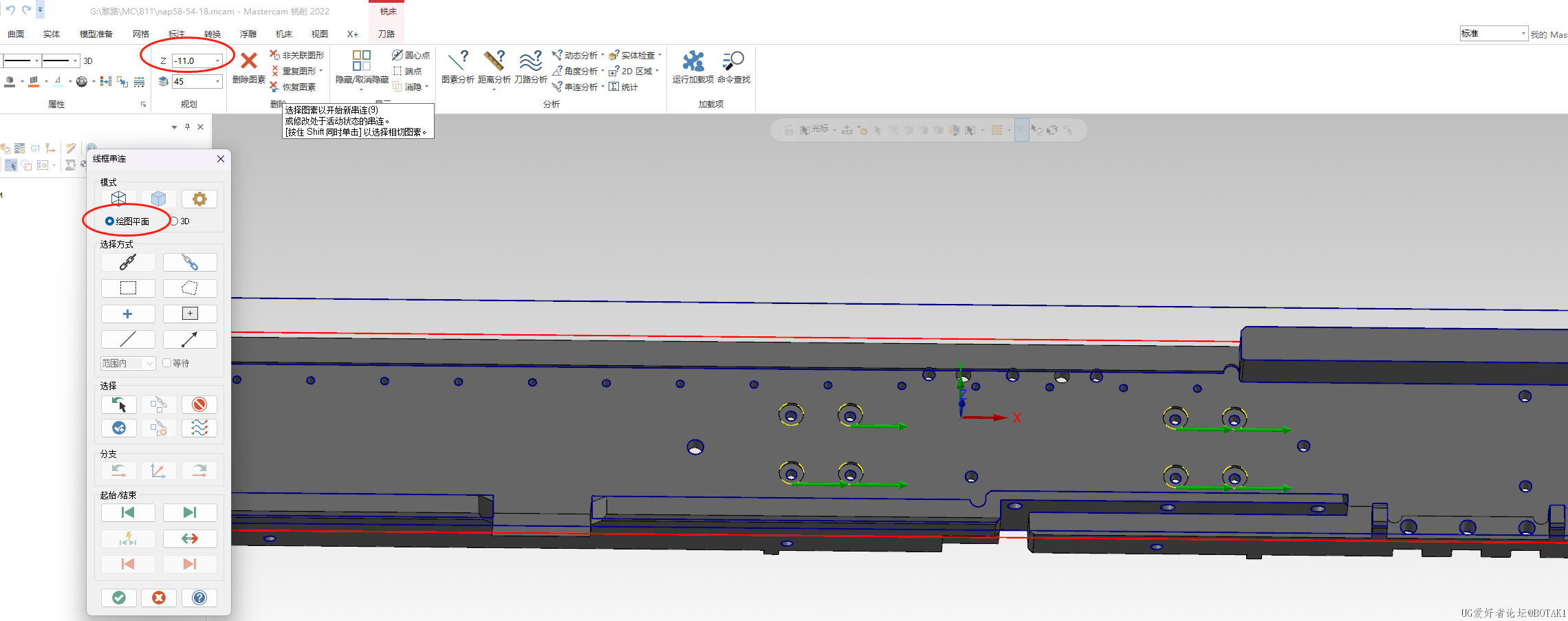1568x621 pixels.
Task: Open the 范围内 selection dropdown
Action: [x=128, y=363]
